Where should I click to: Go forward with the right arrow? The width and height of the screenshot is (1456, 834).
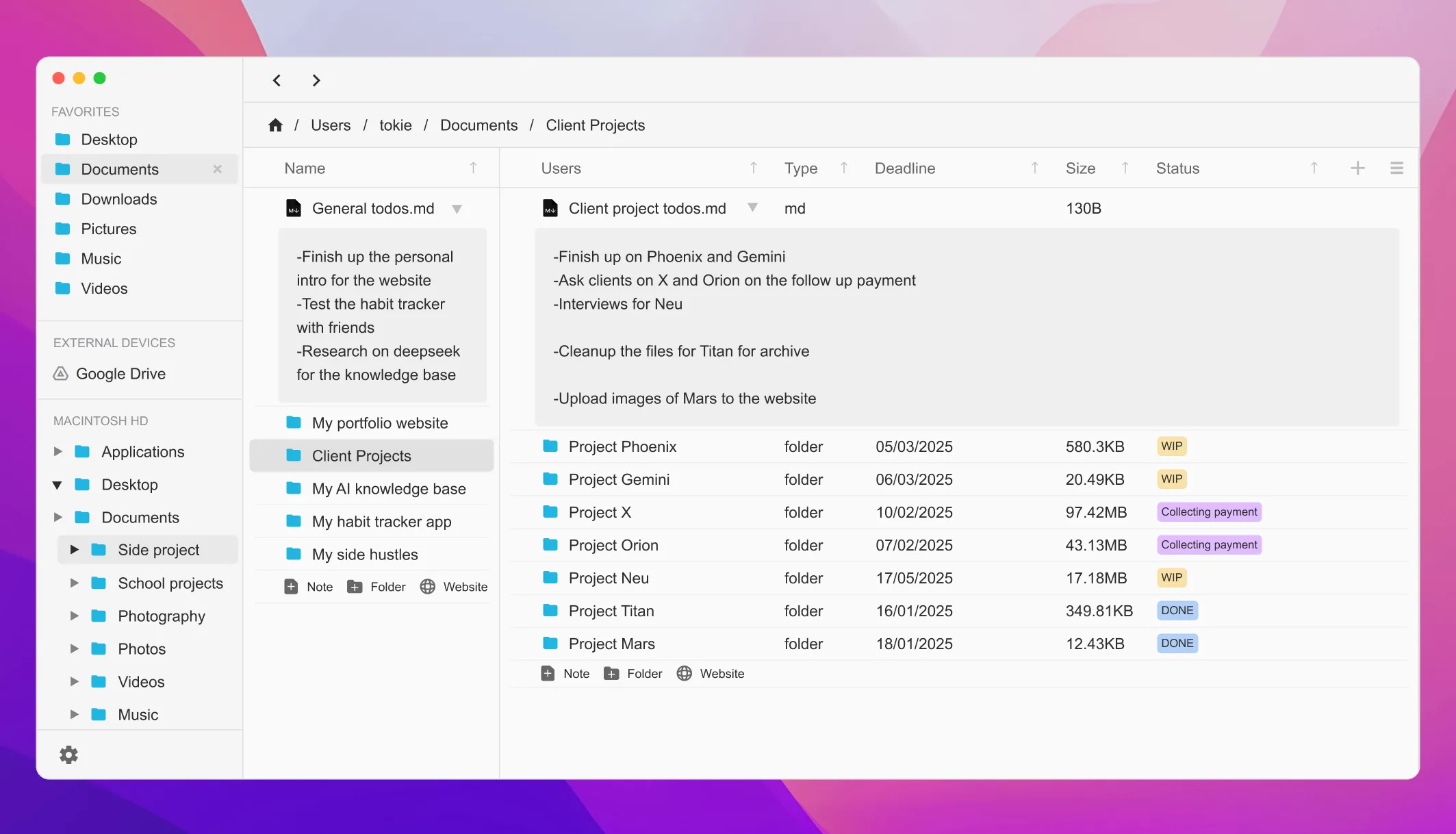pos(316,81)
